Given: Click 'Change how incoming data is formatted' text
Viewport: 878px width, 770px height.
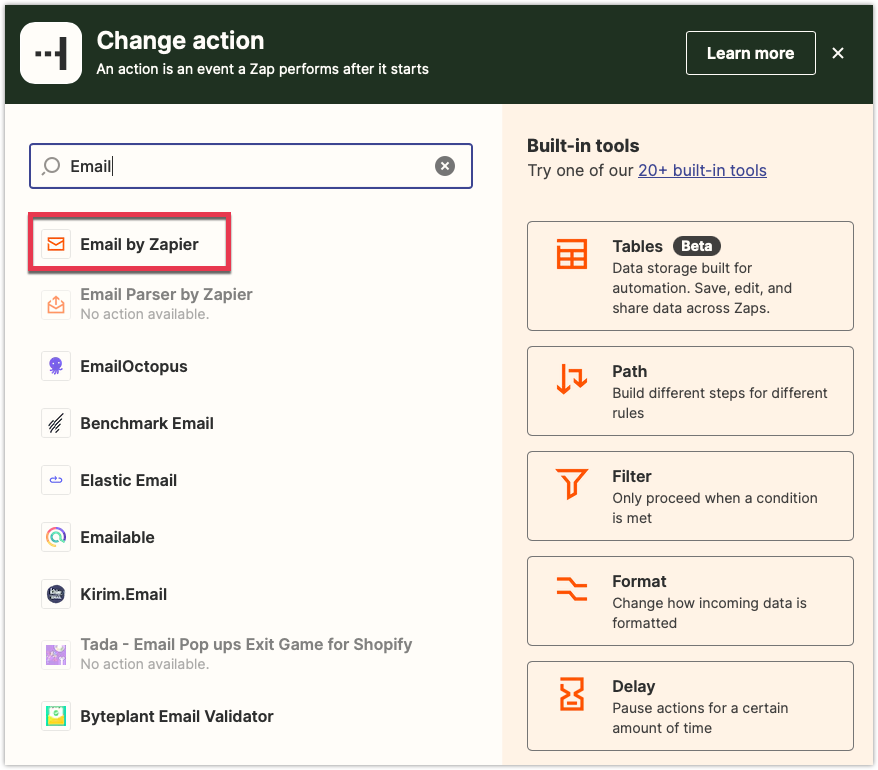Looking at the screenshot, I should (709, 613).
